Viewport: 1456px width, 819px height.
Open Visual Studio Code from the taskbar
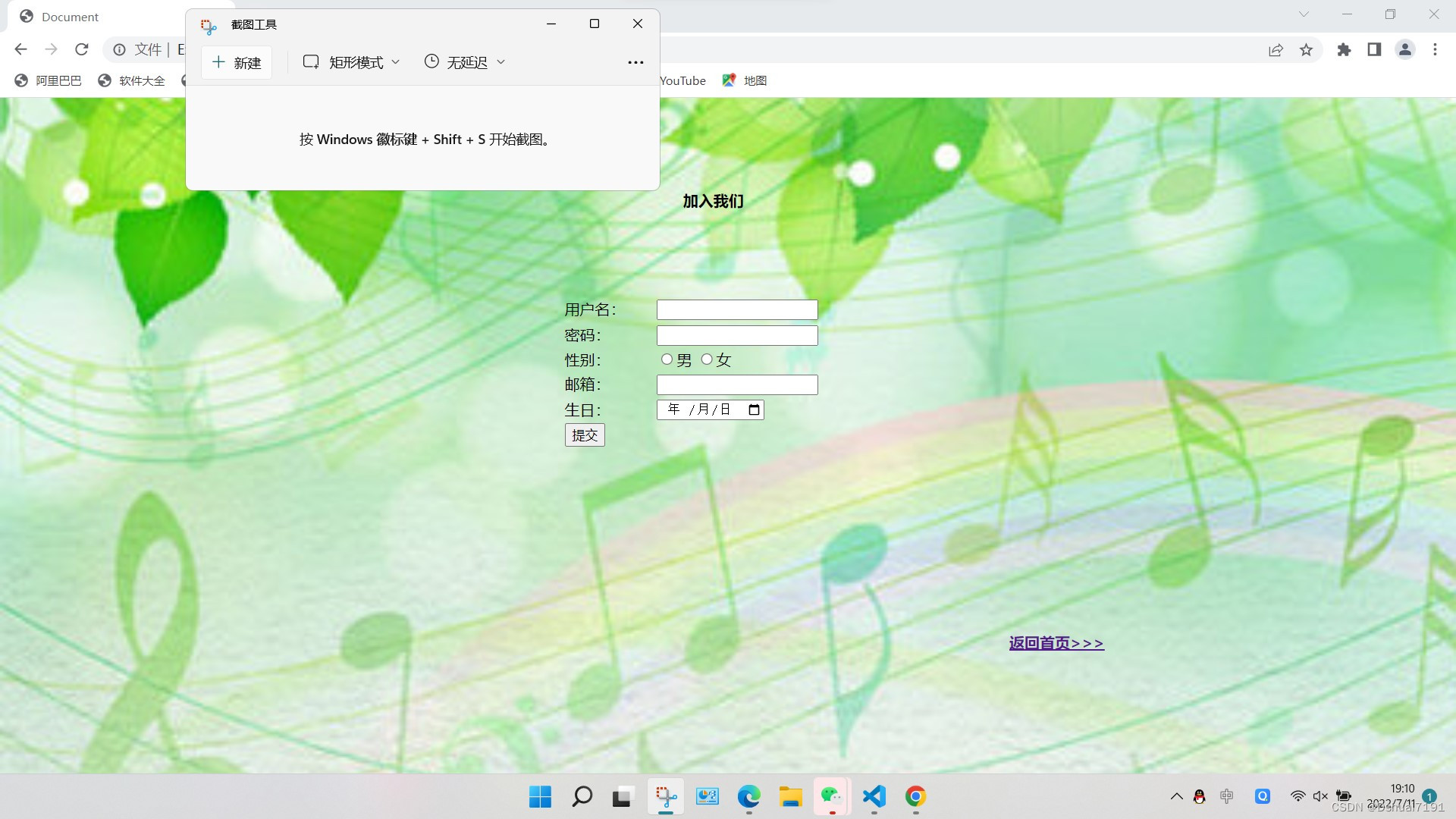tap(874, 796)
